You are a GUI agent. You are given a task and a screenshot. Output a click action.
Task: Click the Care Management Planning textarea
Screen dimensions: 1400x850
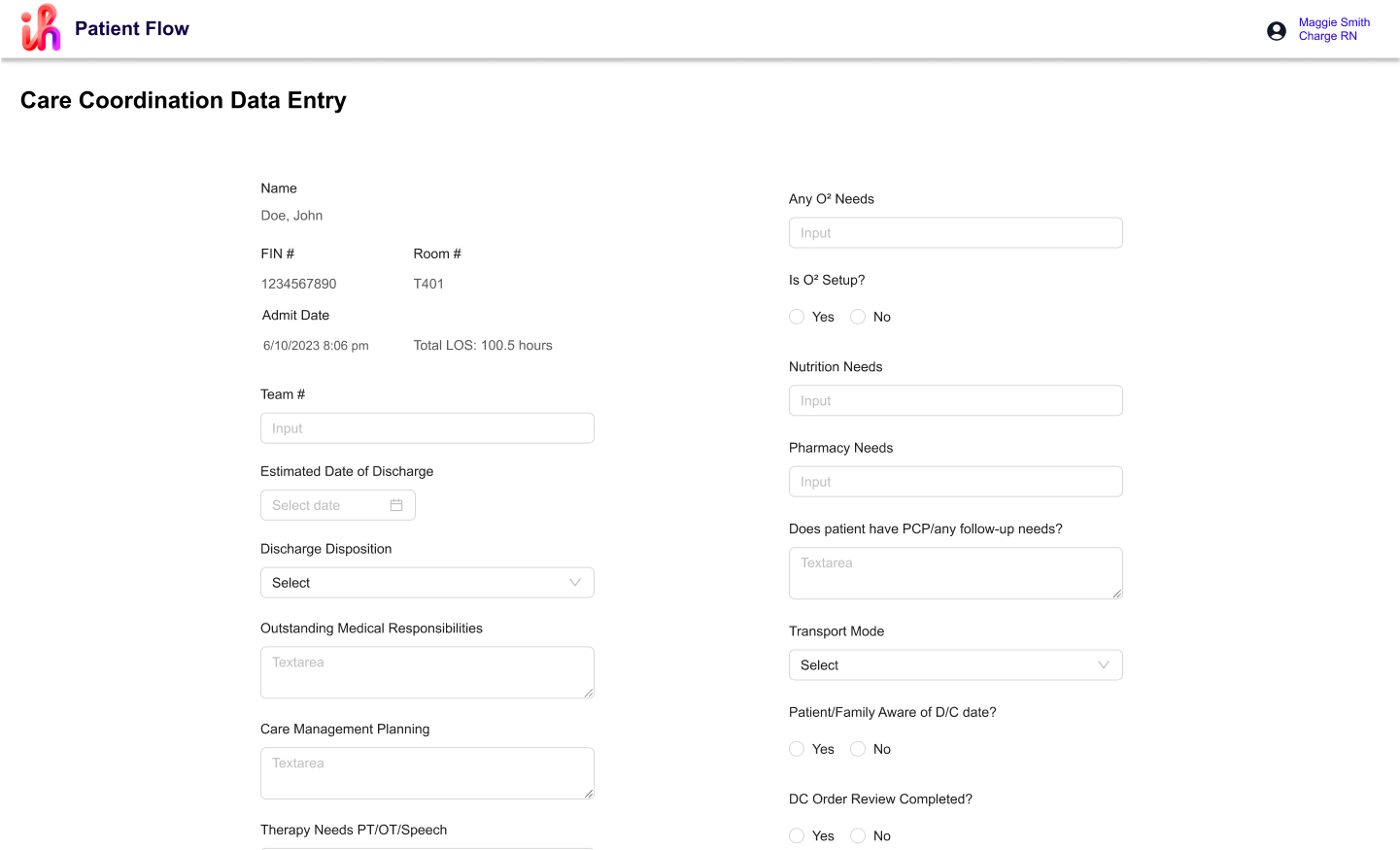click(x=427, y=773)
